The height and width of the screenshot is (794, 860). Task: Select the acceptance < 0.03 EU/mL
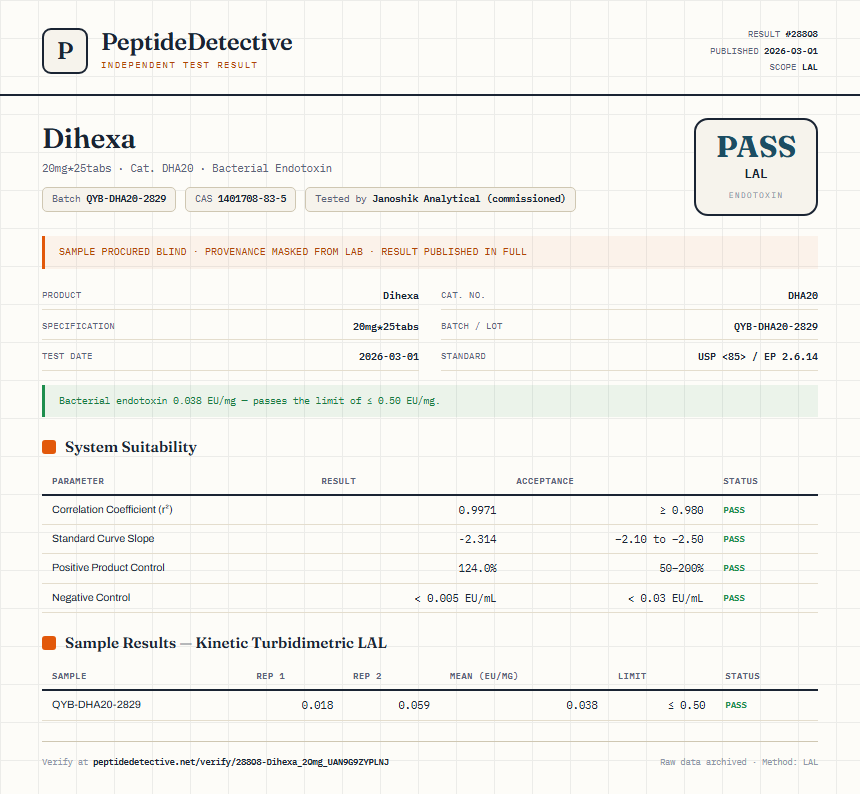click(665, 598)
